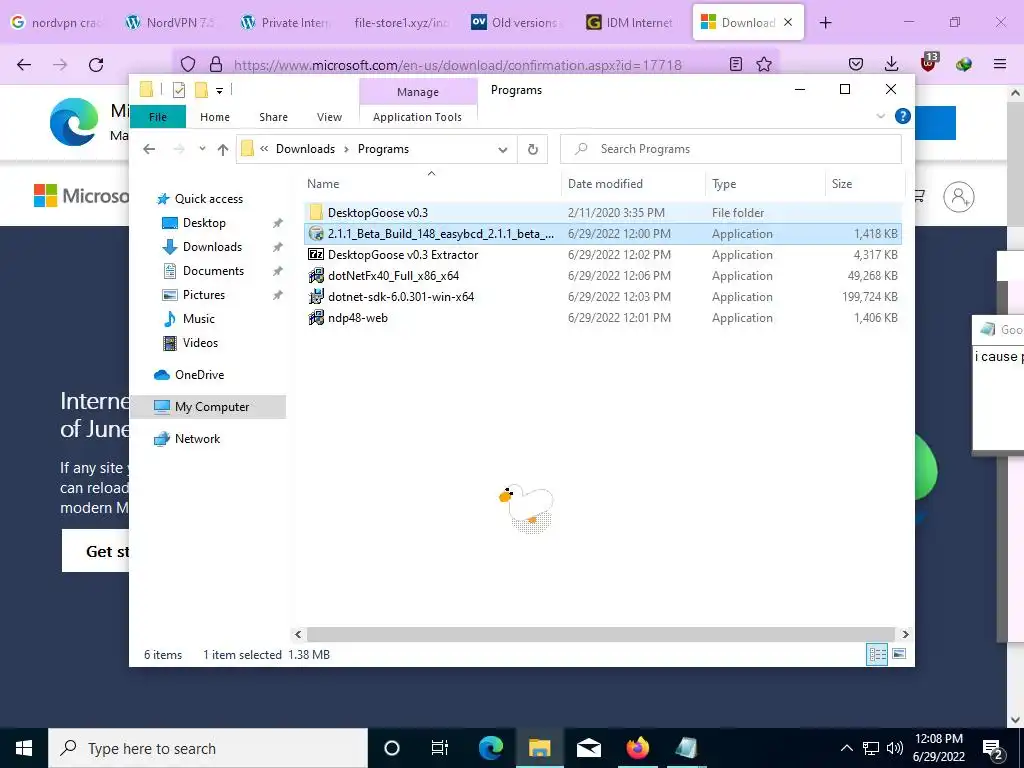
Task: Click the Properties quick access toolbar icon
Action: [x=178, y=90]
